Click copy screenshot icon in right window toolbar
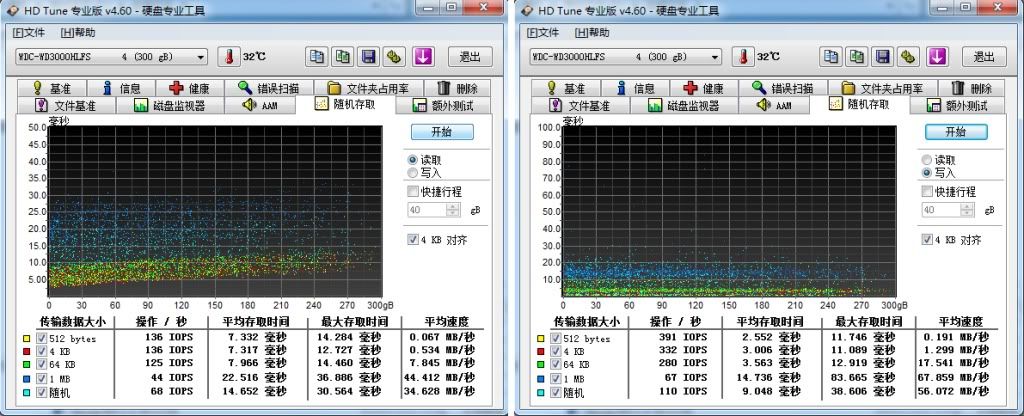 (x=855, y=57)
